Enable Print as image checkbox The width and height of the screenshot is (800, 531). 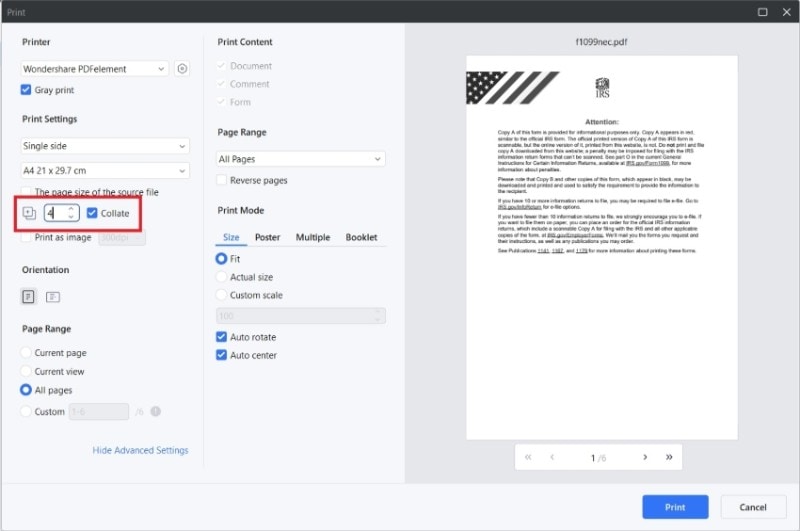coord(26,237)
